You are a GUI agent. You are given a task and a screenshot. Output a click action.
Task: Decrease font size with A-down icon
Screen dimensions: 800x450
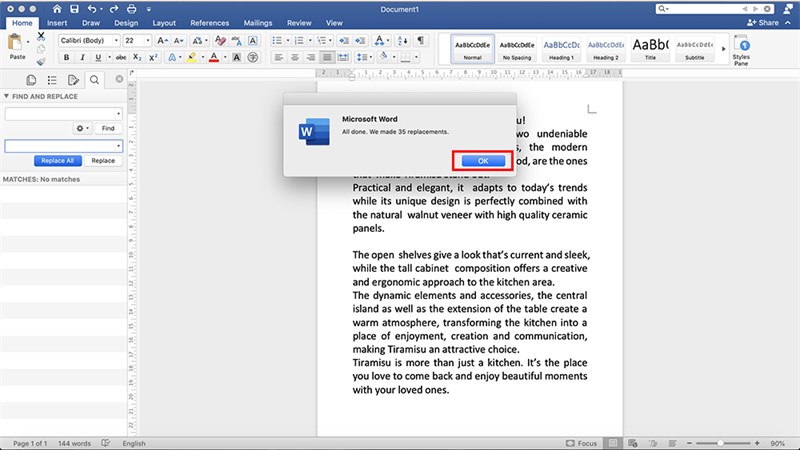pos(178,41)
